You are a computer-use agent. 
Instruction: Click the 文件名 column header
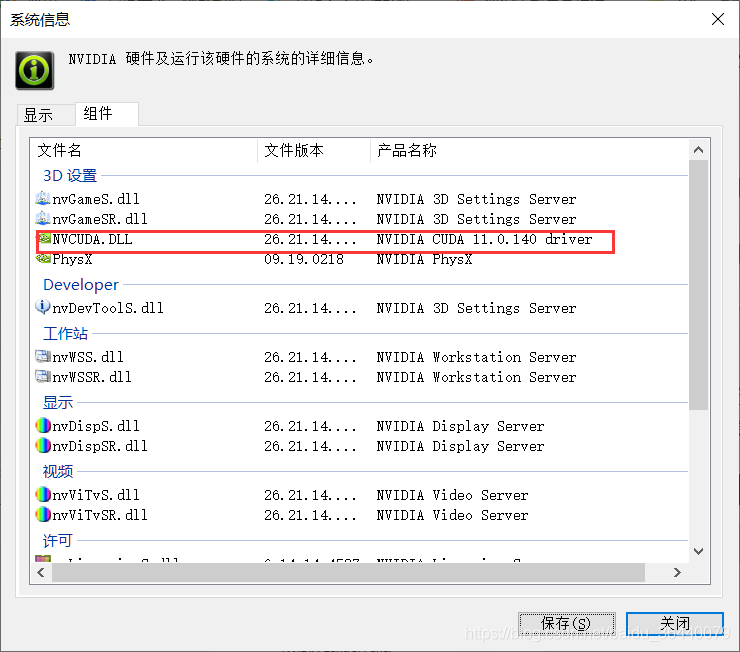pyautogui.click(x=144, y=150)
